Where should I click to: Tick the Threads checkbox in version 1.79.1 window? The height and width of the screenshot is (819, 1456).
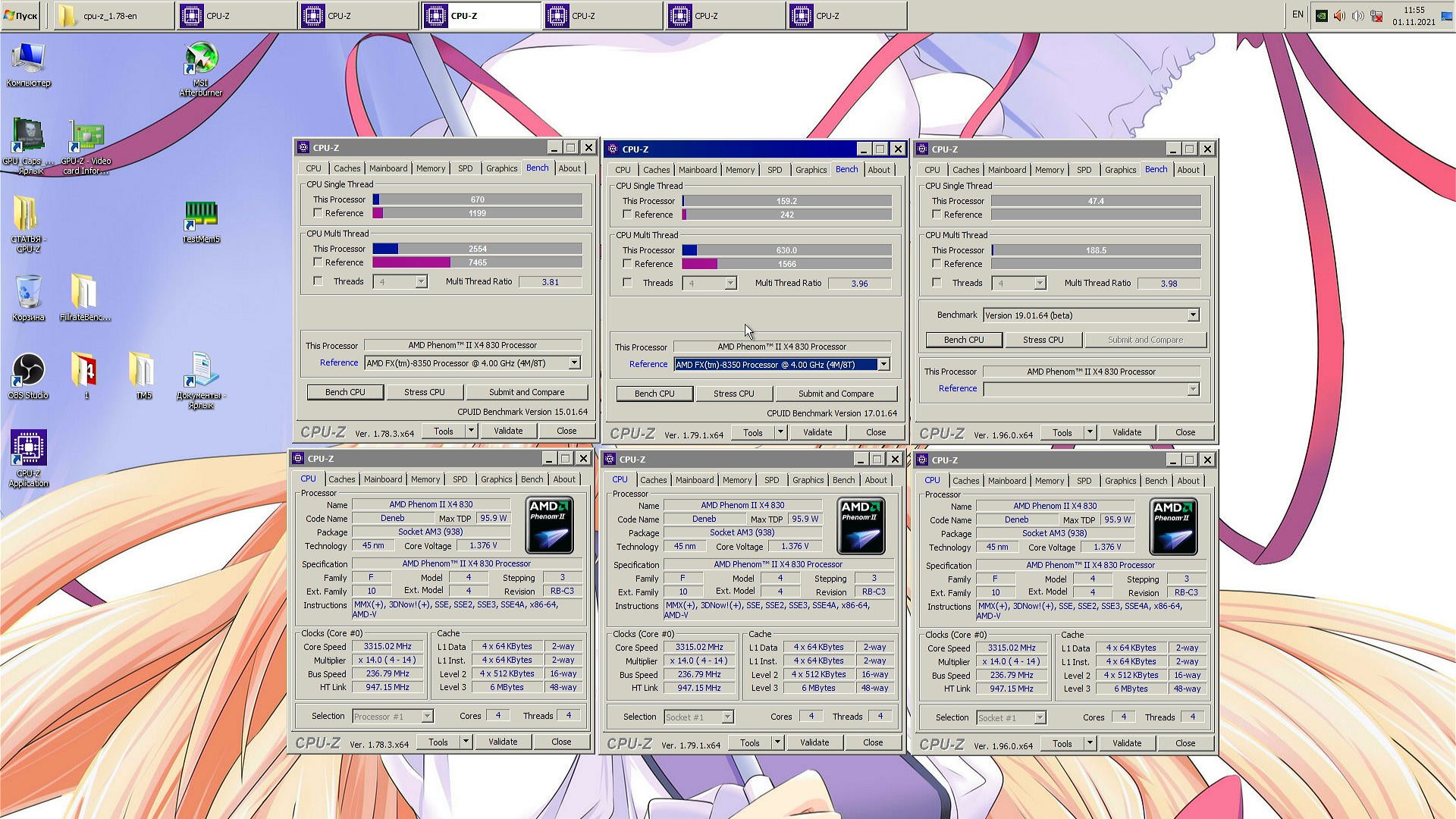click(x=627, y=283)
